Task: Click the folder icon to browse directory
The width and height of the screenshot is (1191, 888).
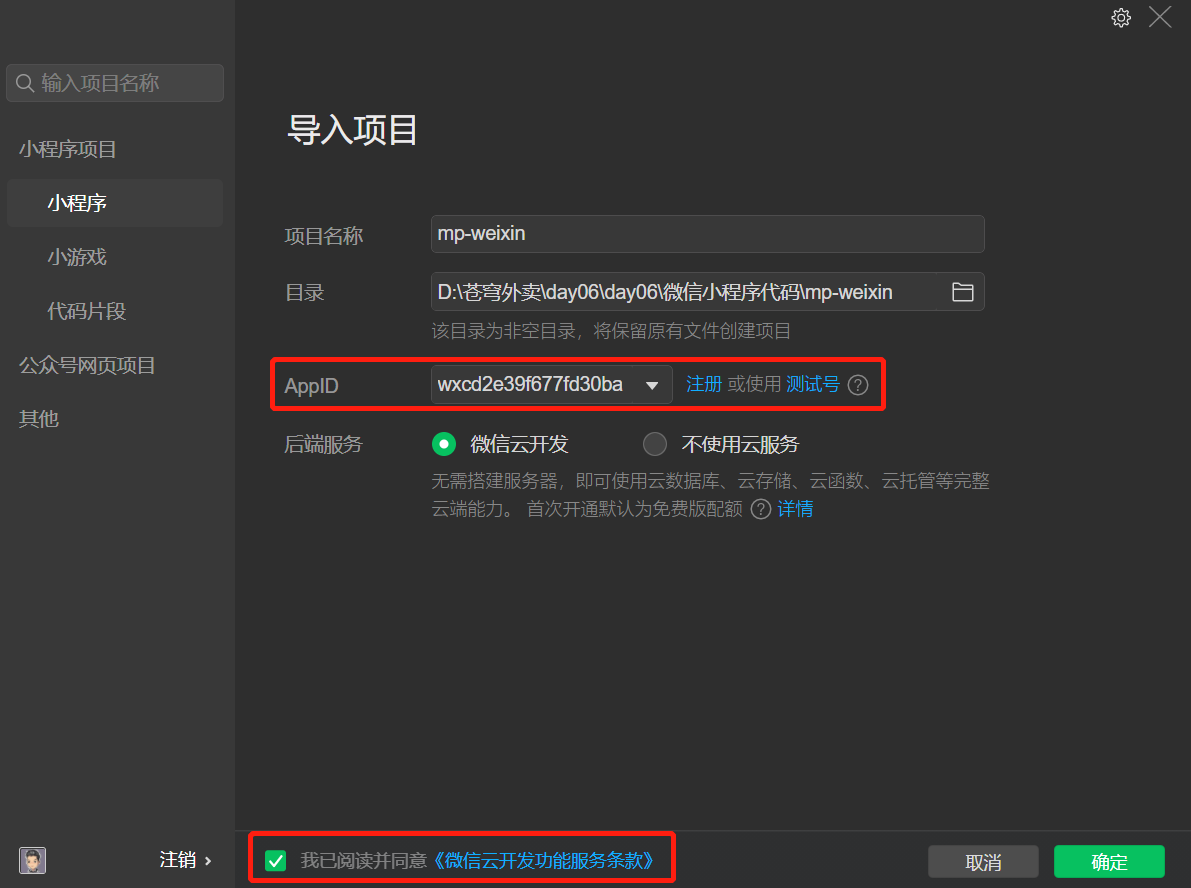Action: 962,292
